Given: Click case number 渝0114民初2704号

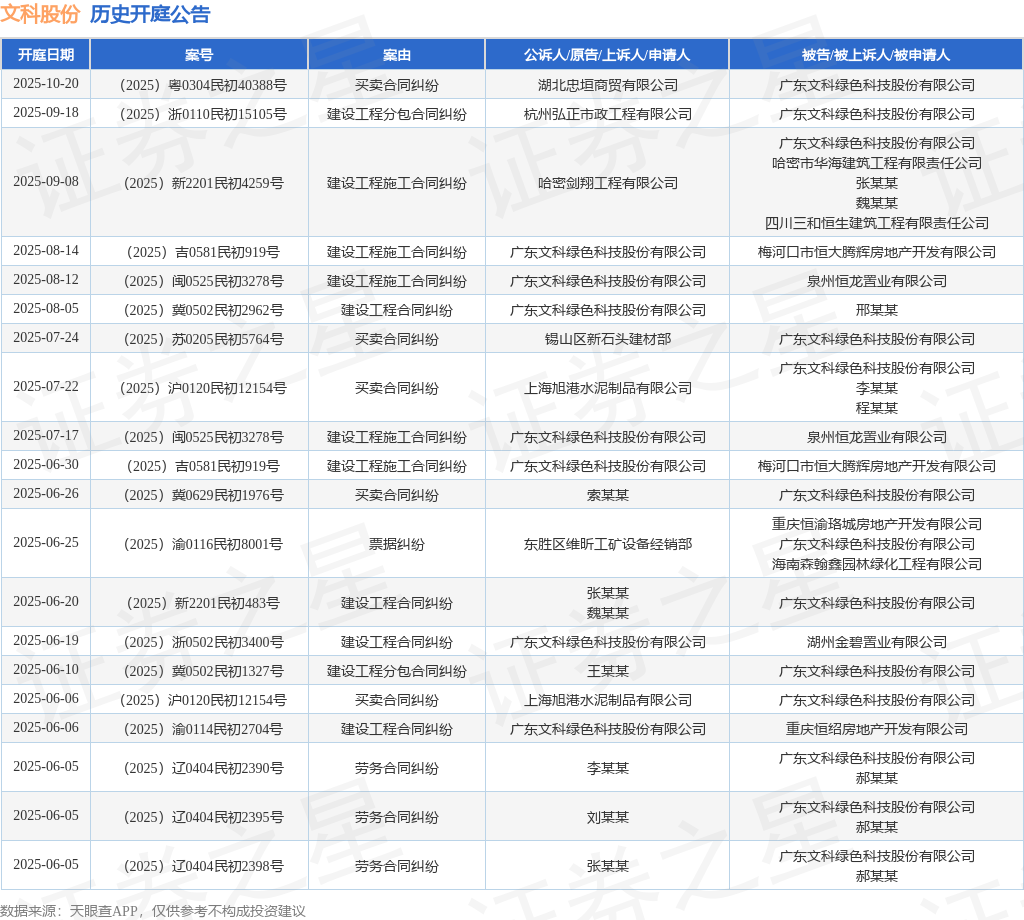Looking at the screenshot, I should pyautogui.click(x=203, y=729).
